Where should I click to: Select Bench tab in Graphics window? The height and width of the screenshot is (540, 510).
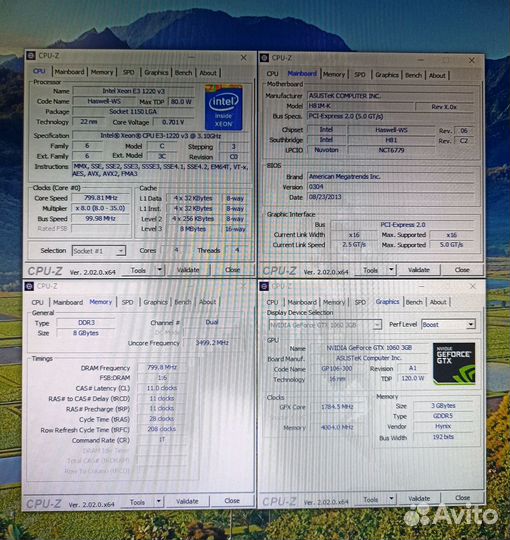(x=414, y=302)
